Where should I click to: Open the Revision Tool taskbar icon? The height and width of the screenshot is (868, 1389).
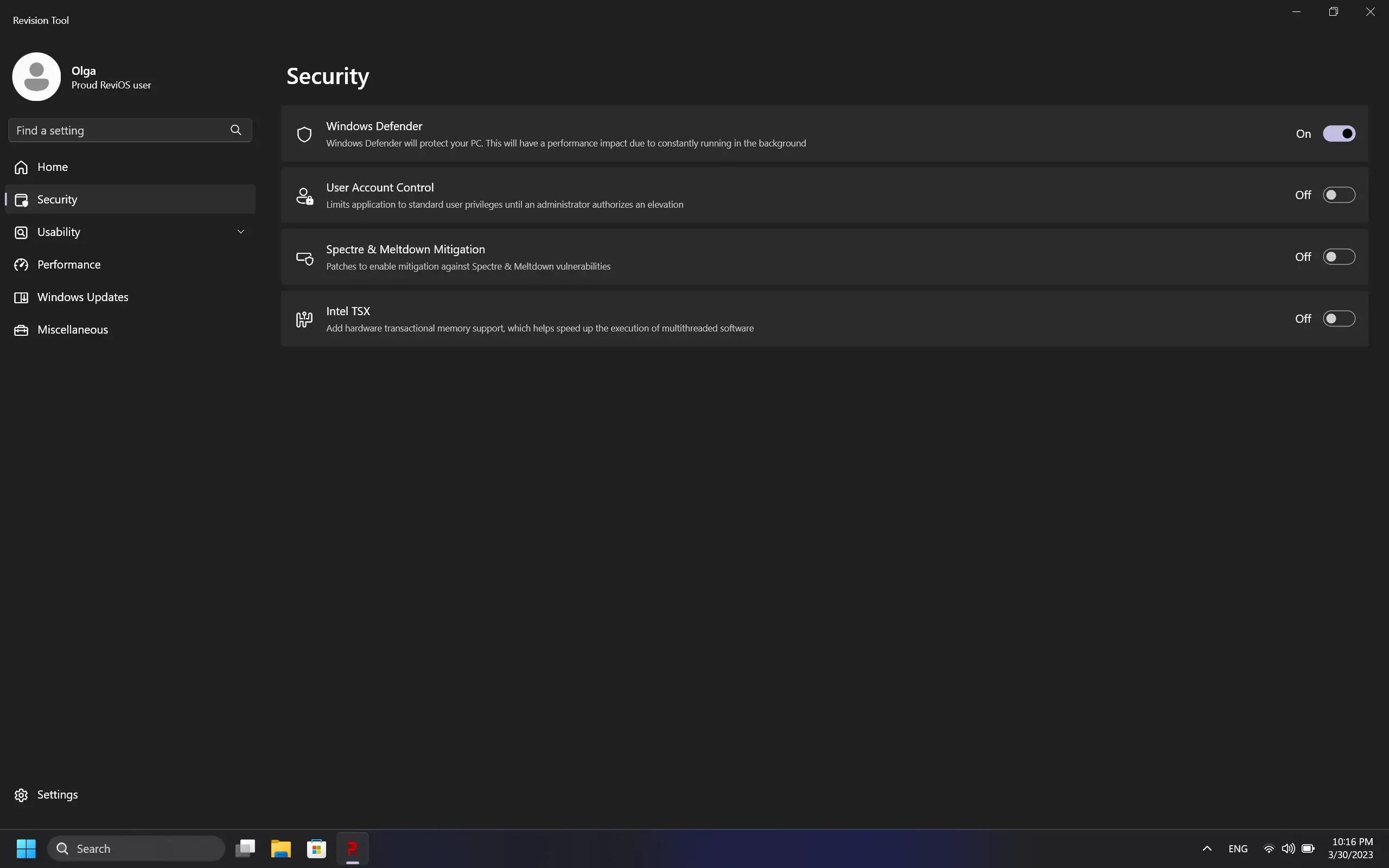[x=353, y=848]
